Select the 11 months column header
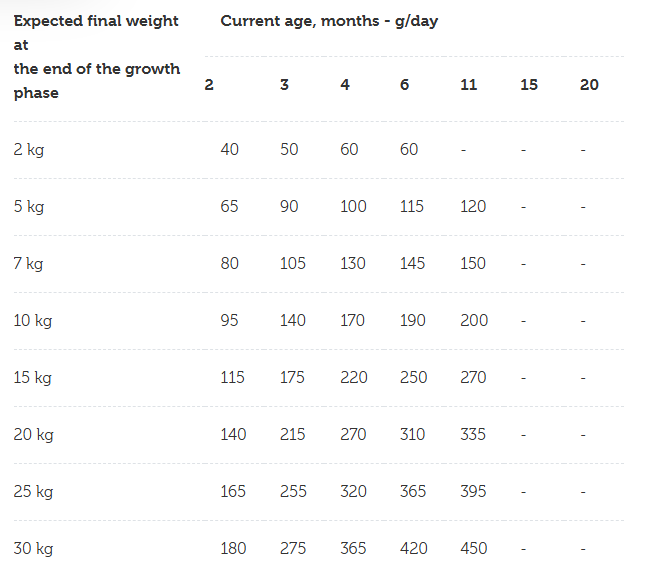 [x=469, y=85]
